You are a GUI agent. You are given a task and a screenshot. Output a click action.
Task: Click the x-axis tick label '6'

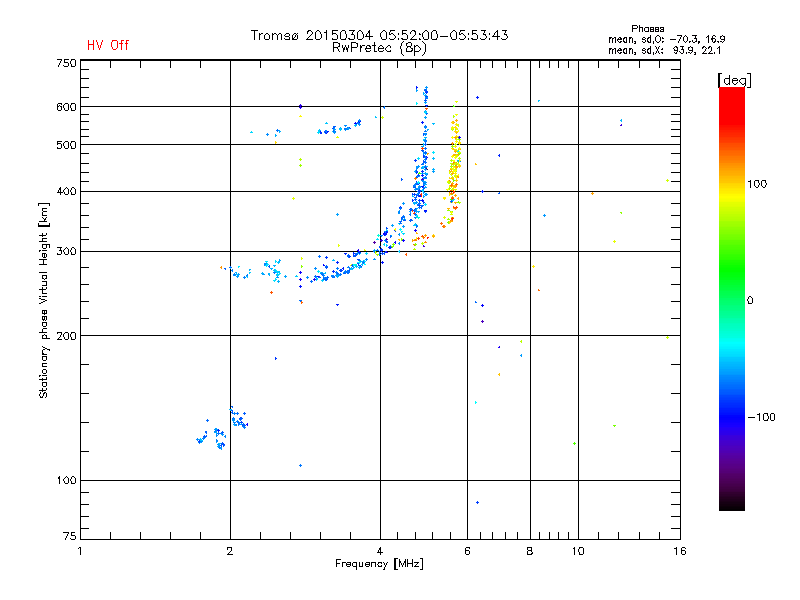coord(467,551)
